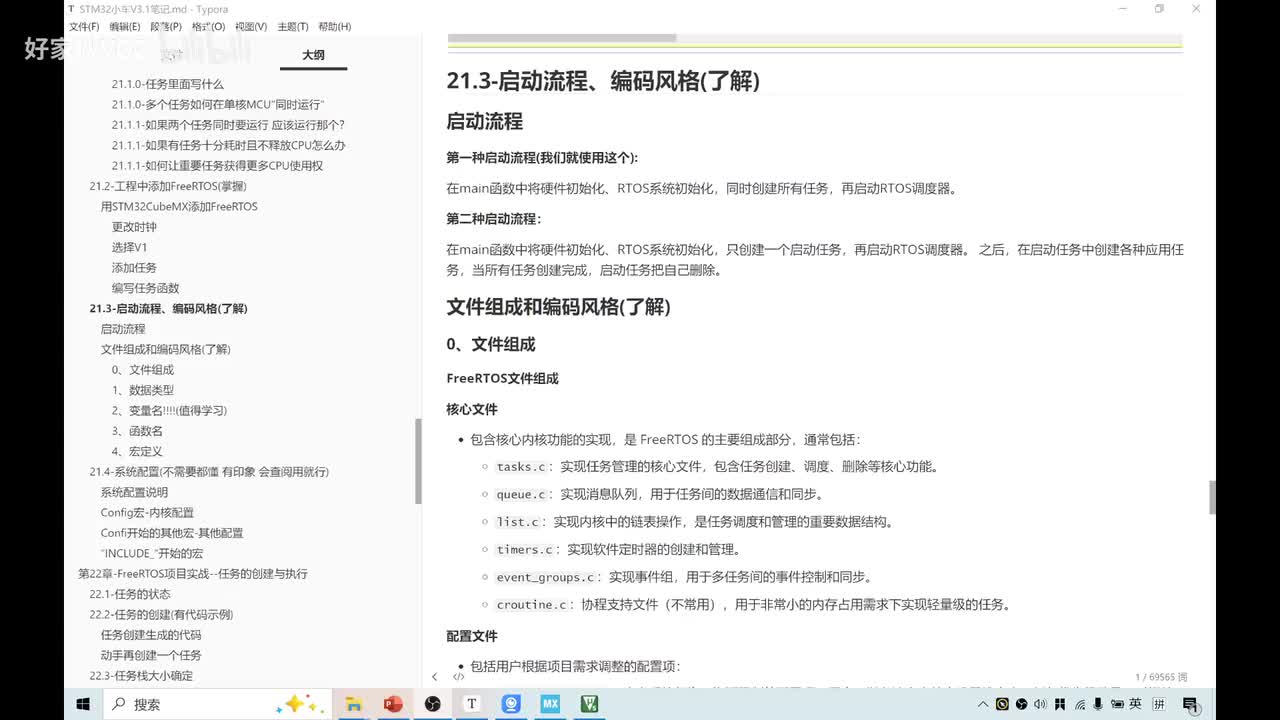Click the document vertical scrollbar thumb
The height and width of the screenshot is (720, 1280).
tap(1212, 497)
